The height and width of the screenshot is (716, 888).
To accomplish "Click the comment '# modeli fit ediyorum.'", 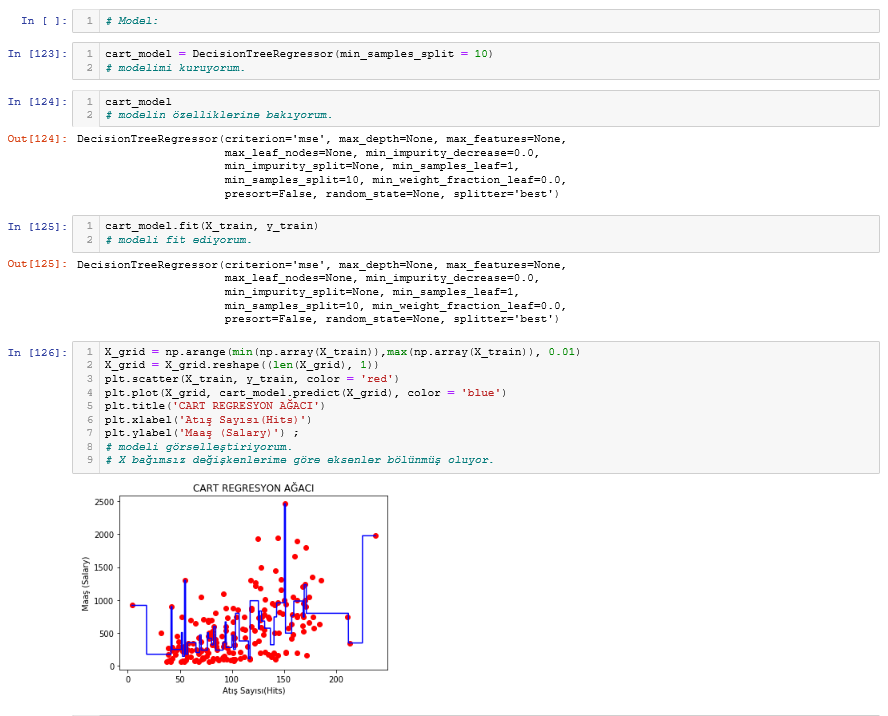I will pyautogui.click(x=178, y=240).
